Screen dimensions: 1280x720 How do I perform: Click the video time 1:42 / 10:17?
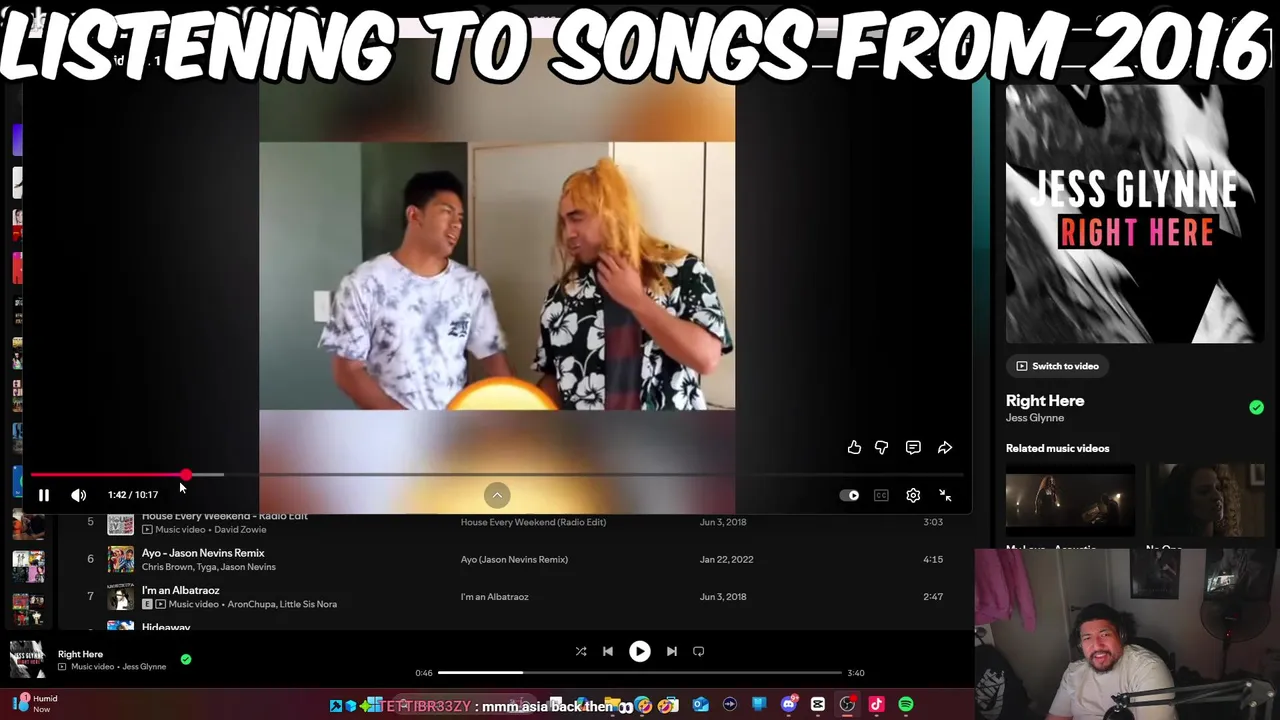(133, 495)
